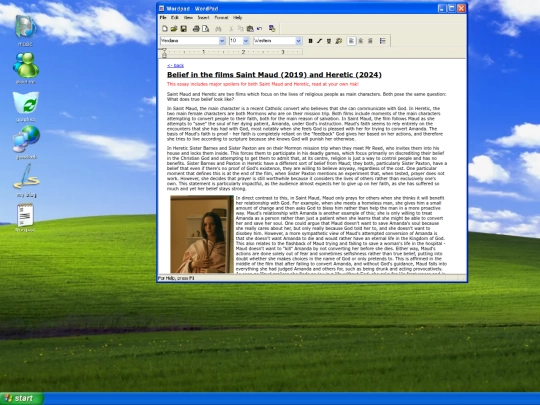Screen dimensions: 540x405
Task: Open the Format menu
Action: [x=221, y=18]
